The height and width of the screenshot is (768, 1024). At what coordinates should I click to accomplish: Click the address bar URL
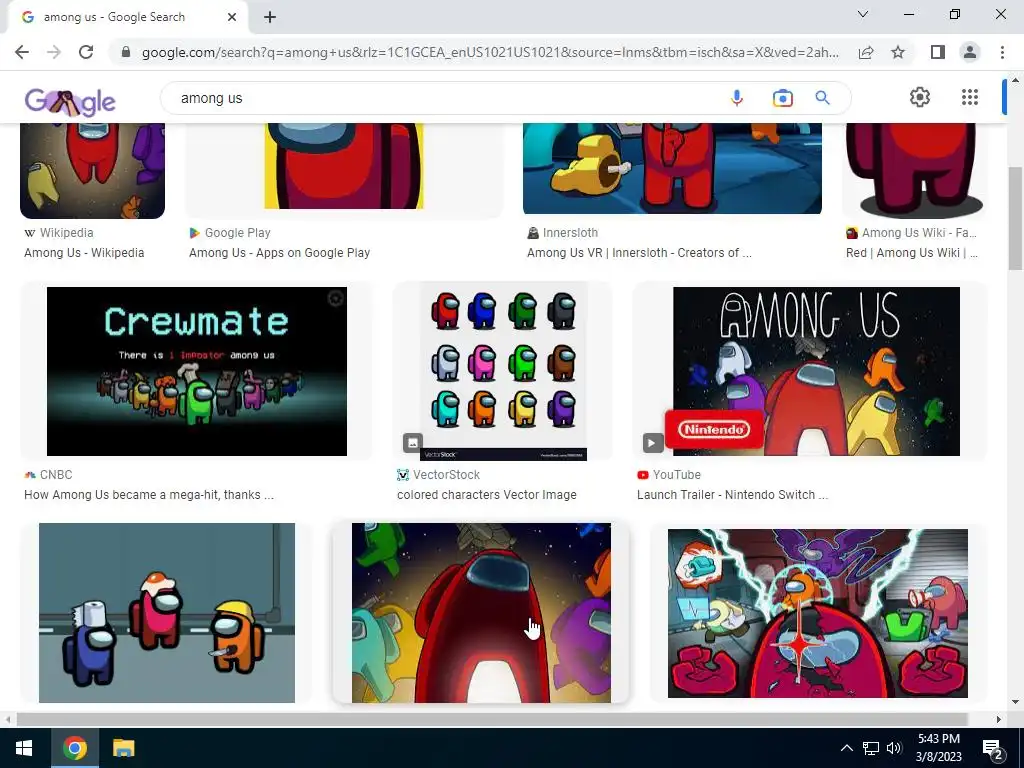[x=490, y=52]
